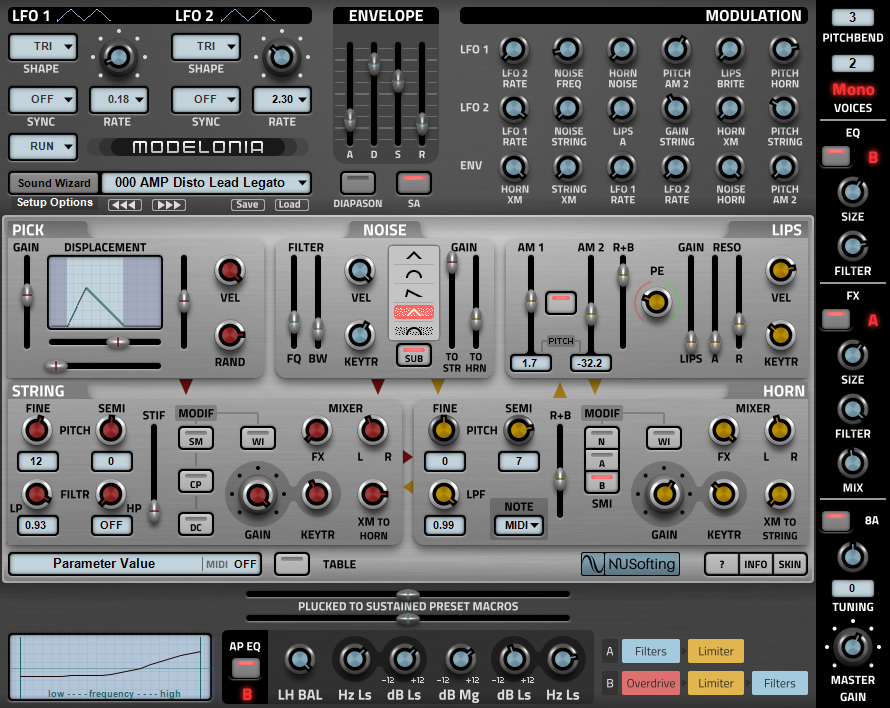Toggle the FX on/off switch
The width and height of the screenshot is (890, 708).
coord(836,319)
